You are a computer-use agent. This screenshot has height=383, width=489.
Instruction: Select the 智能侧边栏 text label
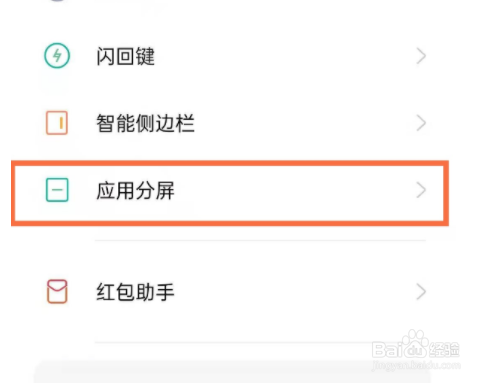click(145, 123)
